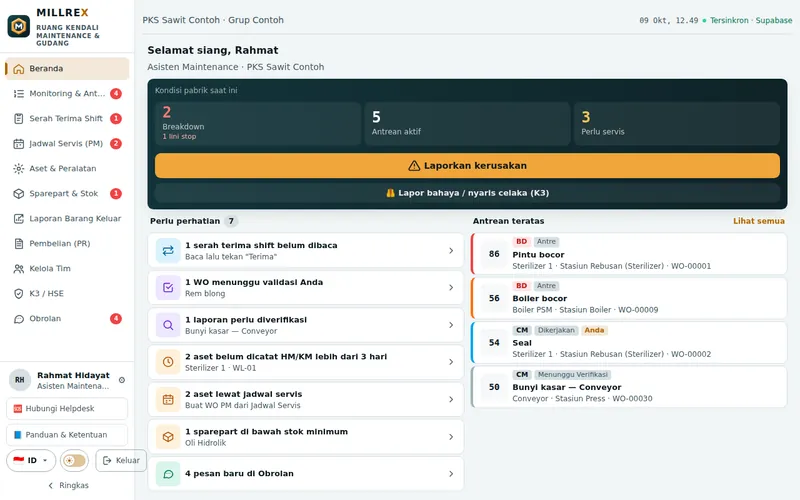Click the chat icon in pesan baru card
This screenshot has width=800, height=500.
click(x=168, y=474)
